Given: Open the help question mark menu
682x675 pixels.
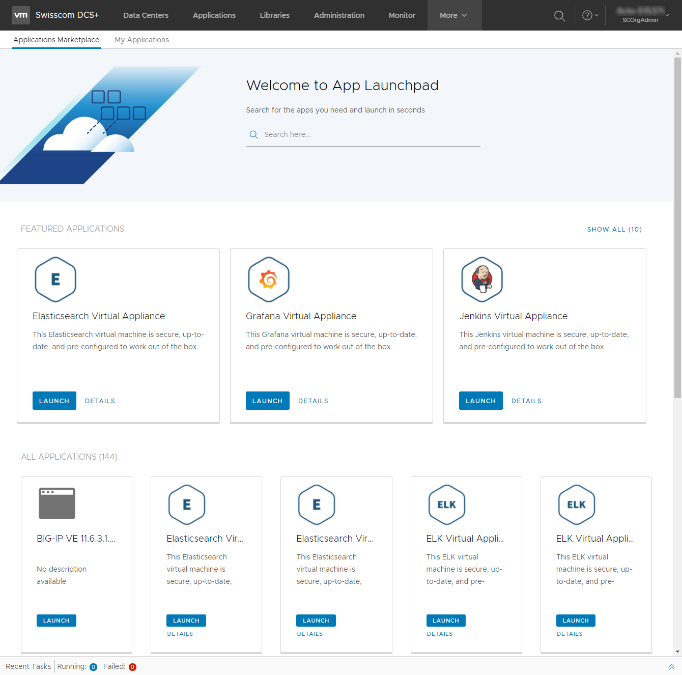Looking at the screenshot, I should pos(590,15).
